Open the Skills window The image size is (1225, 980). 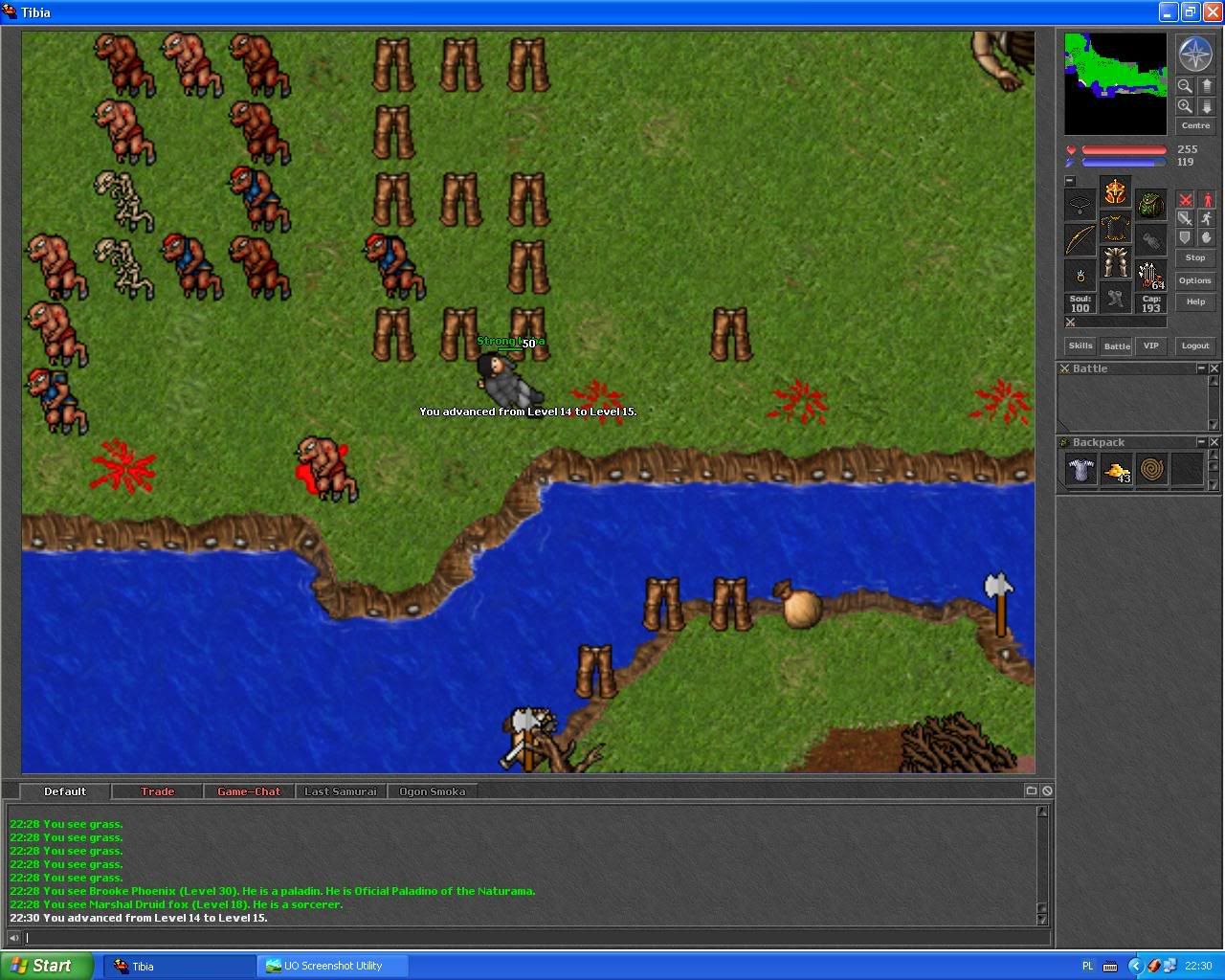click(x=1080, y=345)
